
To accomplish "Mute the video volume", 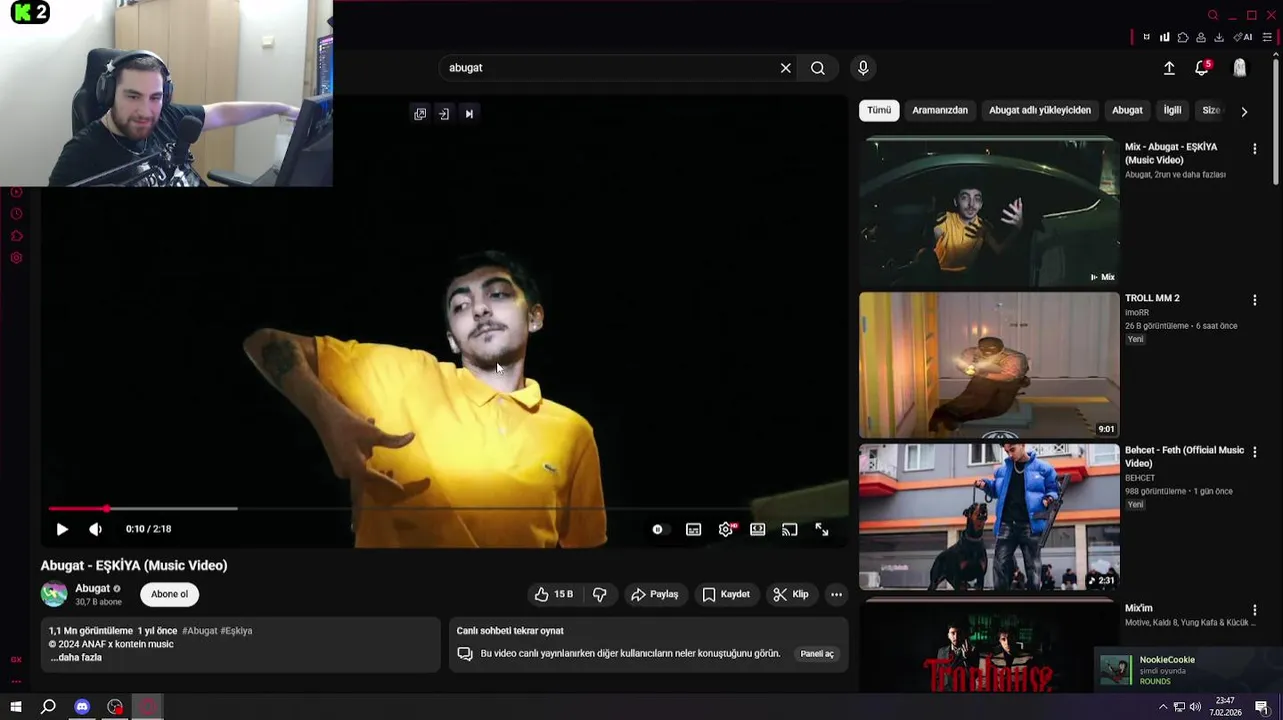I will pos(95,529).
